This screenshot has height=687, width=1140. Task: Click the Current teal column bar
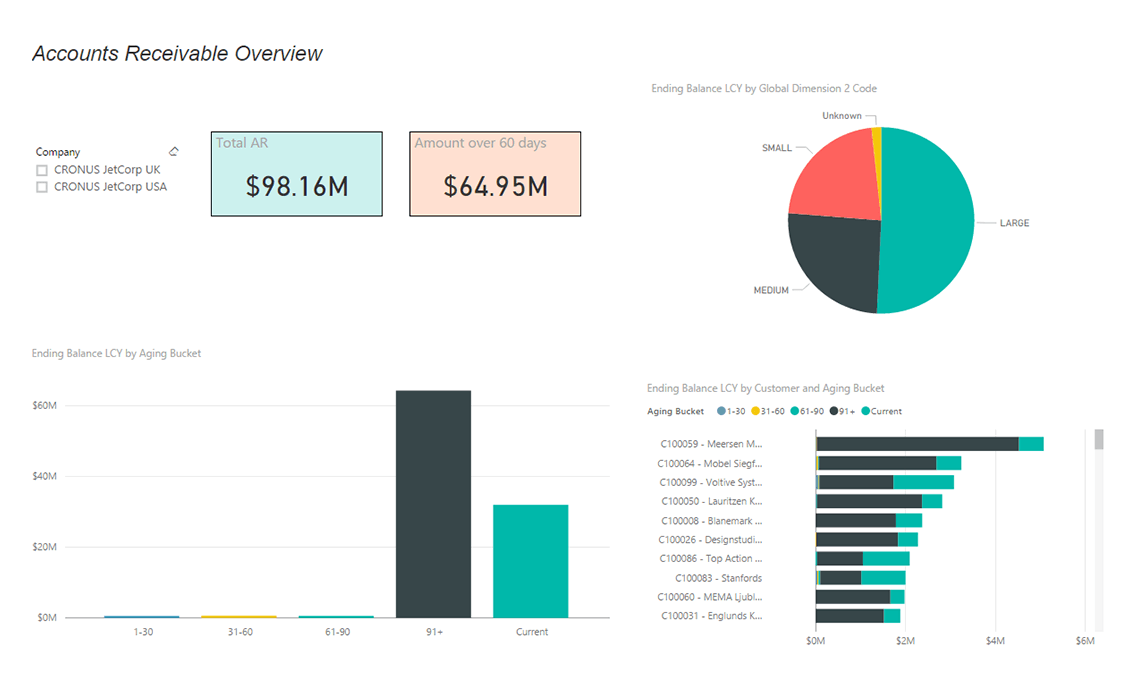tap(531, 561)
